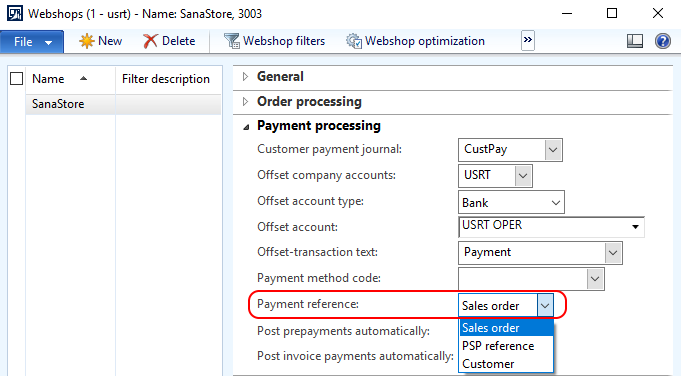Open Customer payment journal dropdown

[x=553, y=150]
